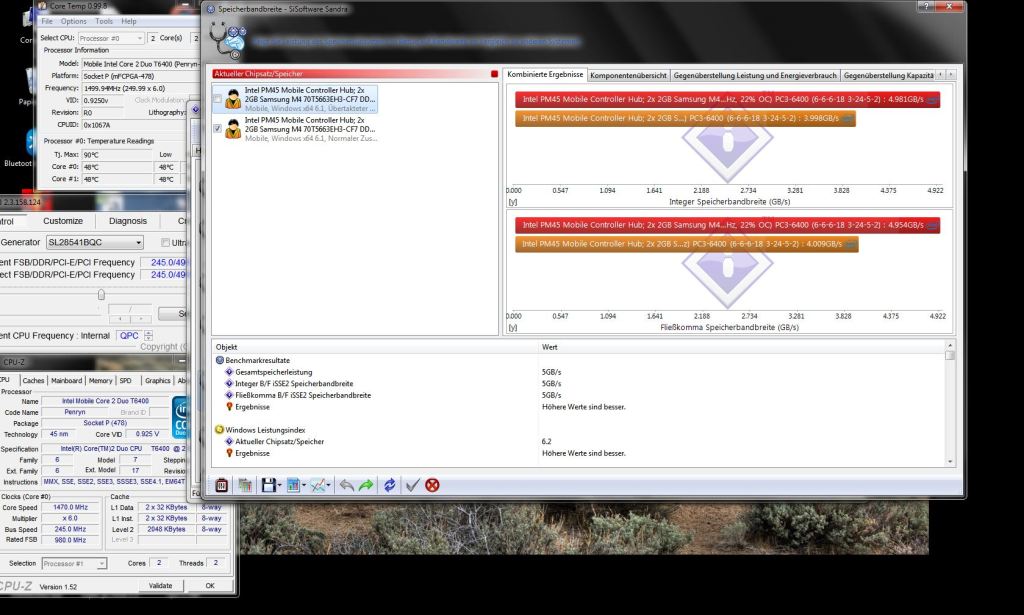Open Graphics tab in CPU-Z

157,381
